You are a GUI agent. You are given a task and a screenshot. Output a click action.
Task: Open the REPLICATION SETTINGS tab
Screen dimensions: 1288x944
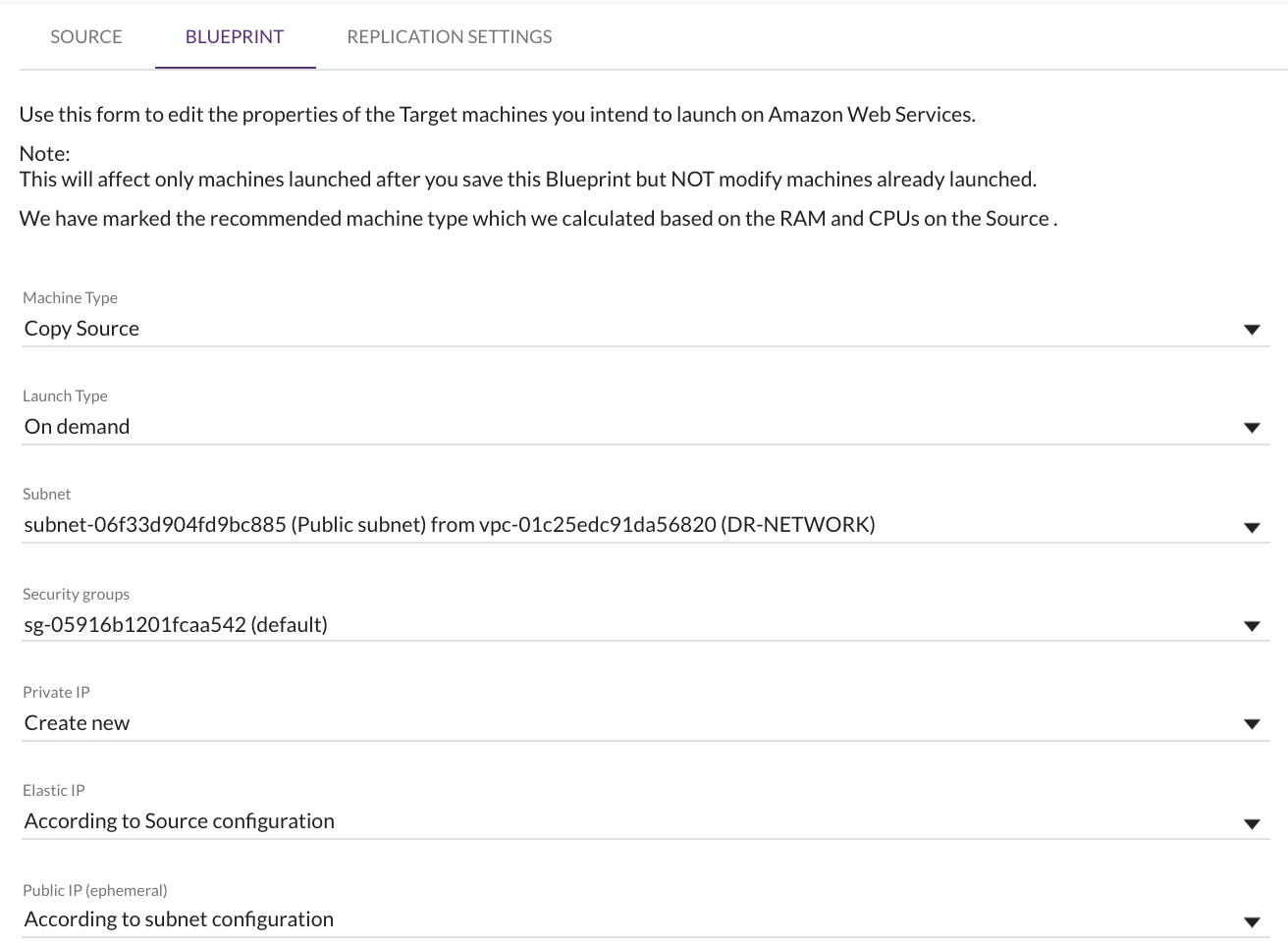[x=449, y=36]
